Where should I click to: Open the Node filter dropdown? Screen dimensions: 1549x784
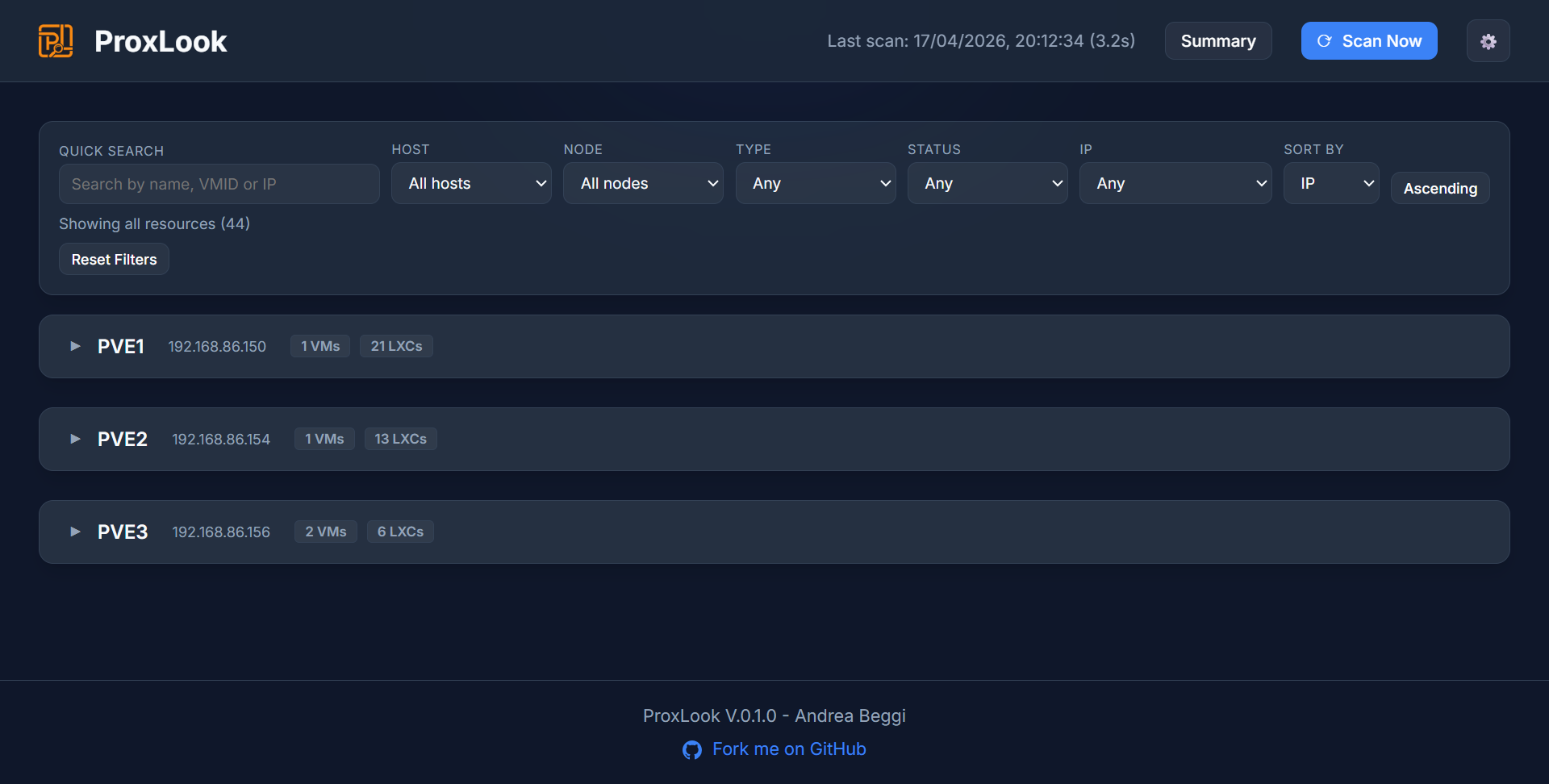[x=643, y=183]
